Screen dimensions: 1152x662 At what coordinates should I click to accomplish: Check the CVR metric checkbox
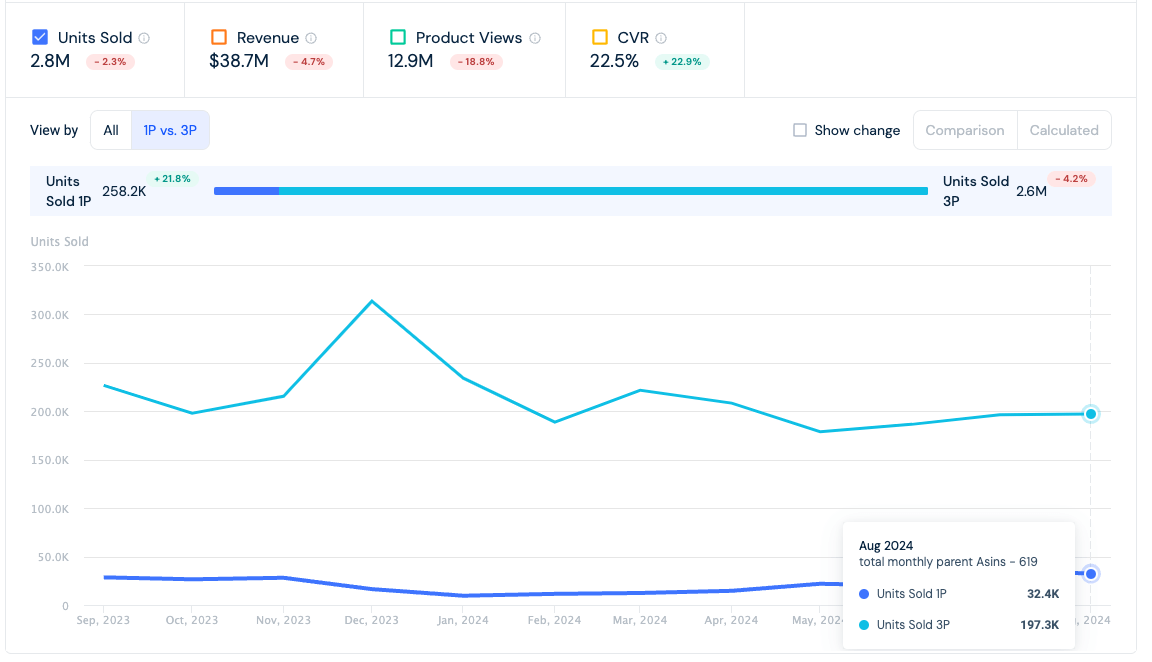(x=600, y=37)
